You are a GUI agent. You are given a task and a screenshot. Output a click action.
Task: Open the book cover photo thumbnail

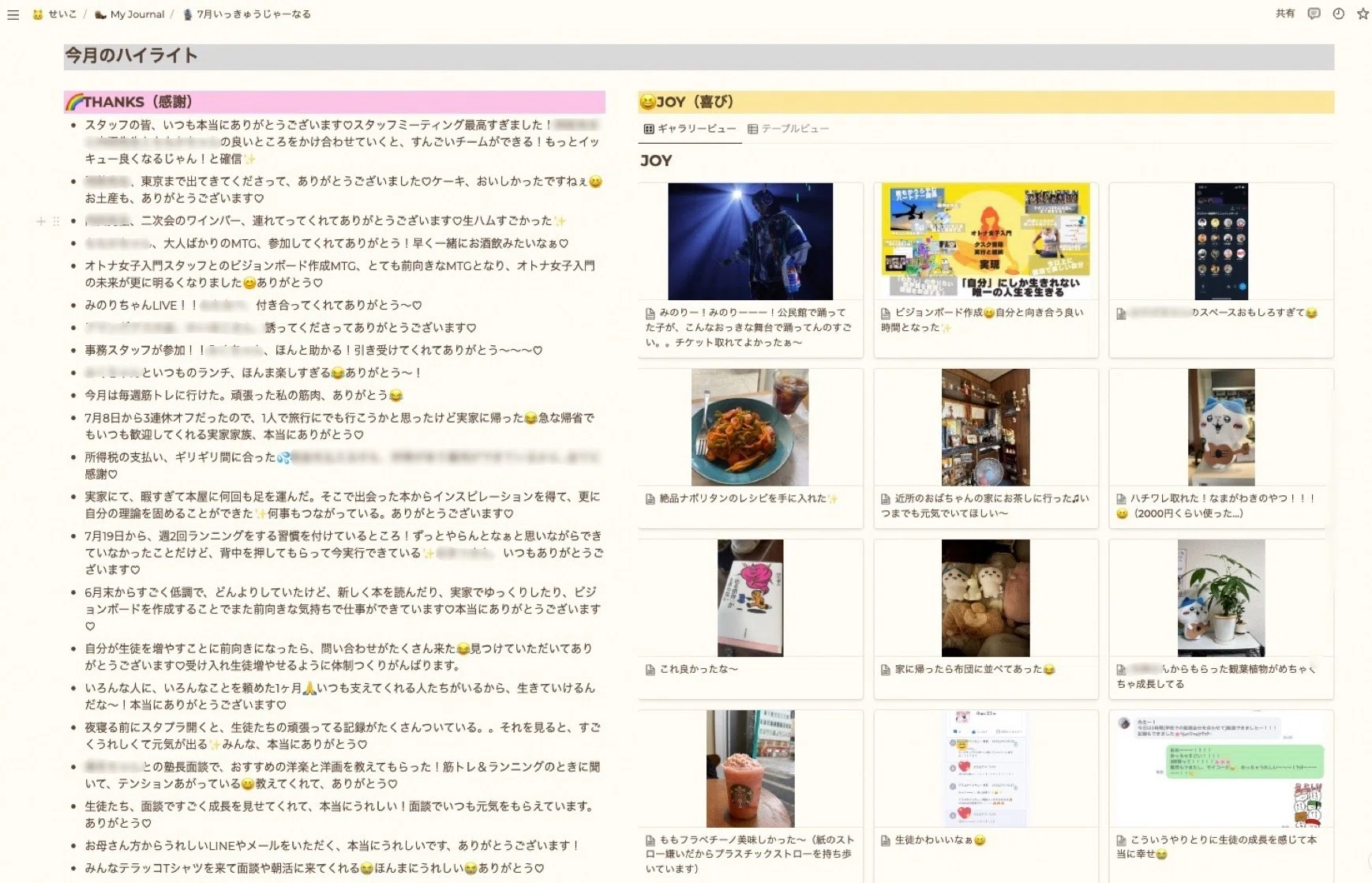750,598
